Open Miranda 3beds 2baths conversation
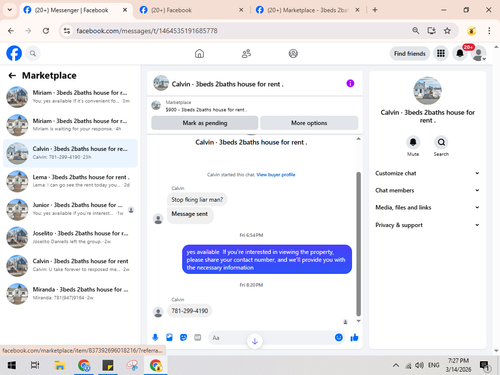This screenshot has width=500, height=375. click(x=70, y=294)
